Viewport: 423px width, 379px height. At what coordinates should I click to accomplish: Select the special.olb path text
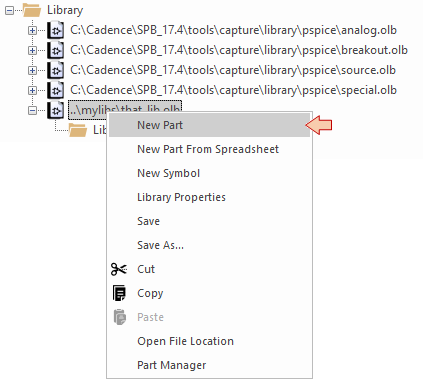(x=233, y=90)
